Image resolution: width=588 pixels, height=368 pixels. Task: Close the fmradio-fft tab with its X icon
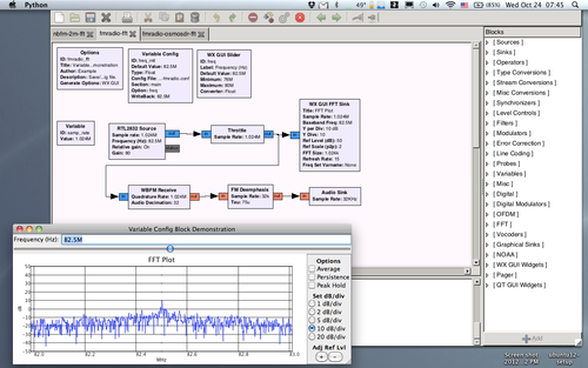coord(133,34)
